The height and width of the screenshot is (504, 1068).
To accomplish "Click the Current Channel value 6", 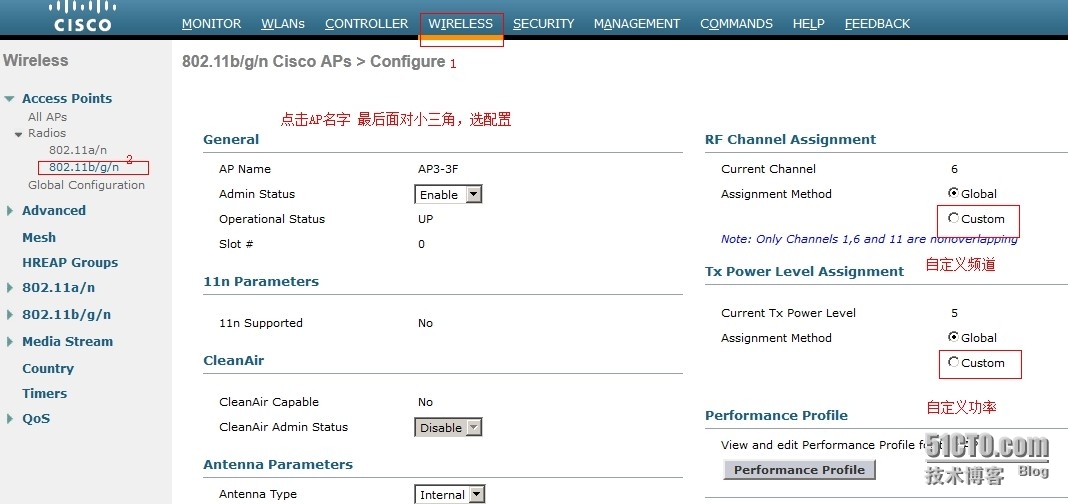I will (955, 169).
